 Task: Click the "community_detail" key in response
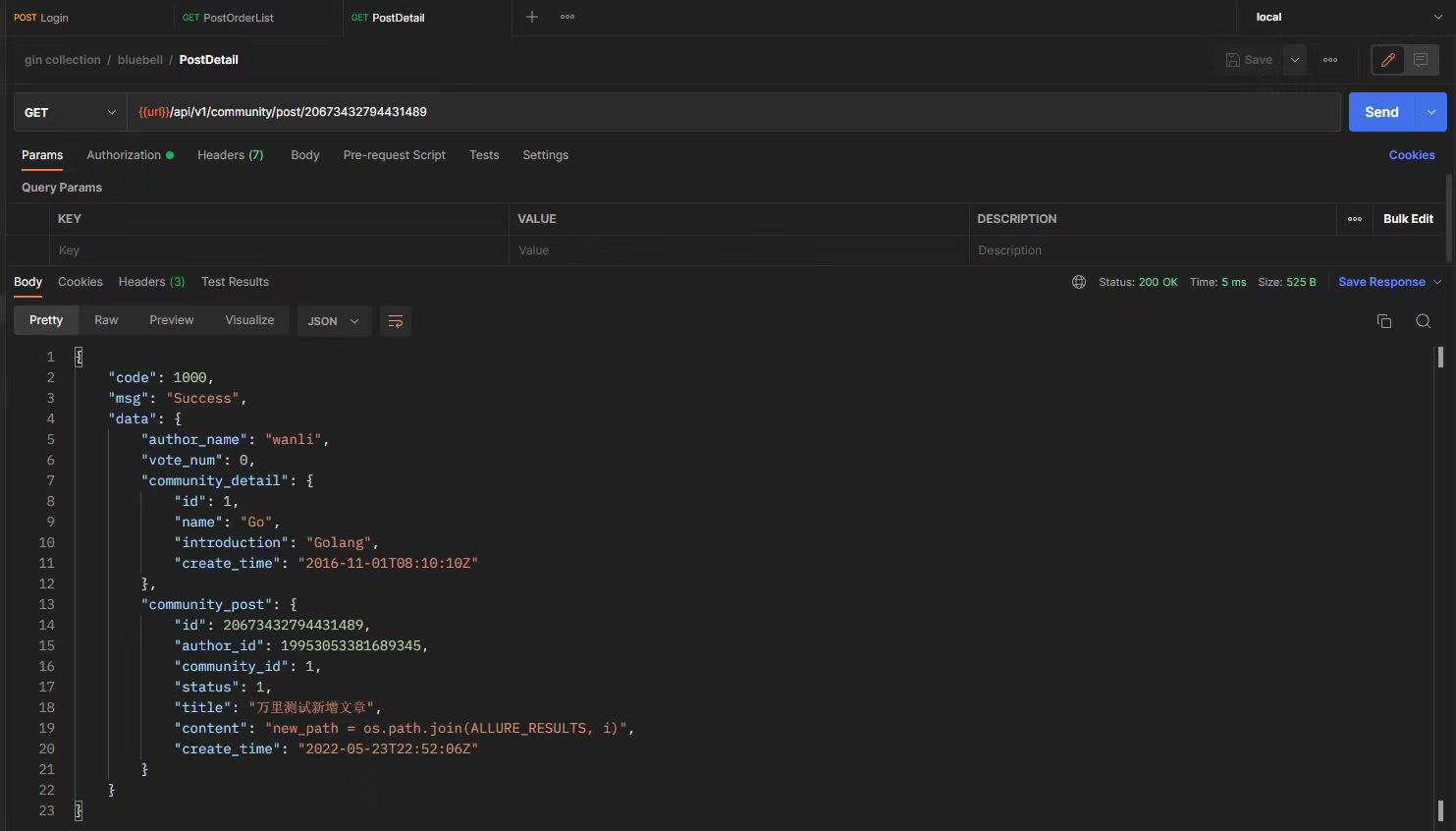click(x=216, y=480)
